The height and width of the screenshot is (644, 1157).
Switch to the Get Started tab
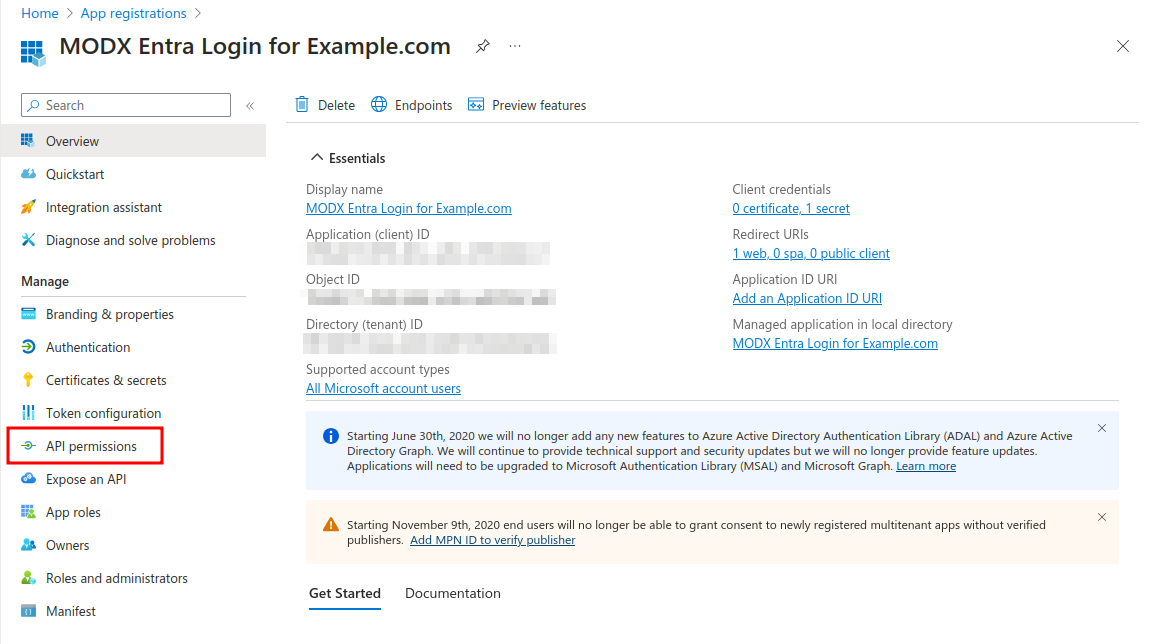[345, 594]
